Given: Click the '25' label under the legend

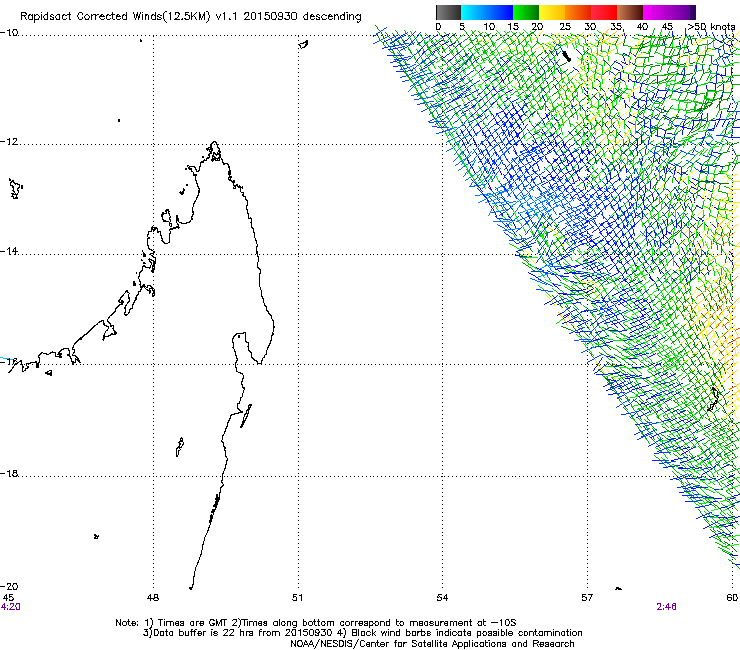Looking at the screenshot, I should tap(564, 27).
